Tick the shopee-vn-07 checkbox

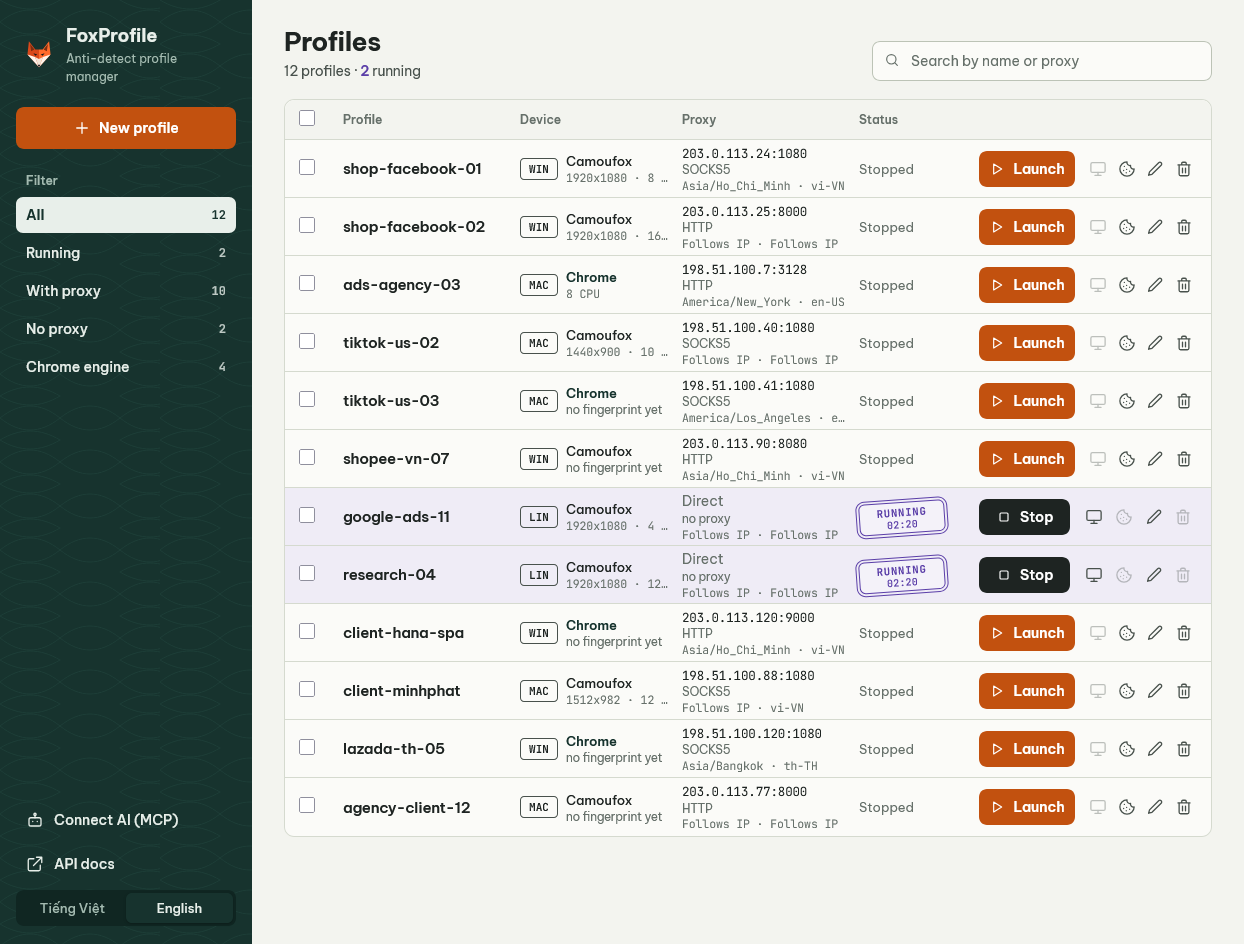coord(307,457)
